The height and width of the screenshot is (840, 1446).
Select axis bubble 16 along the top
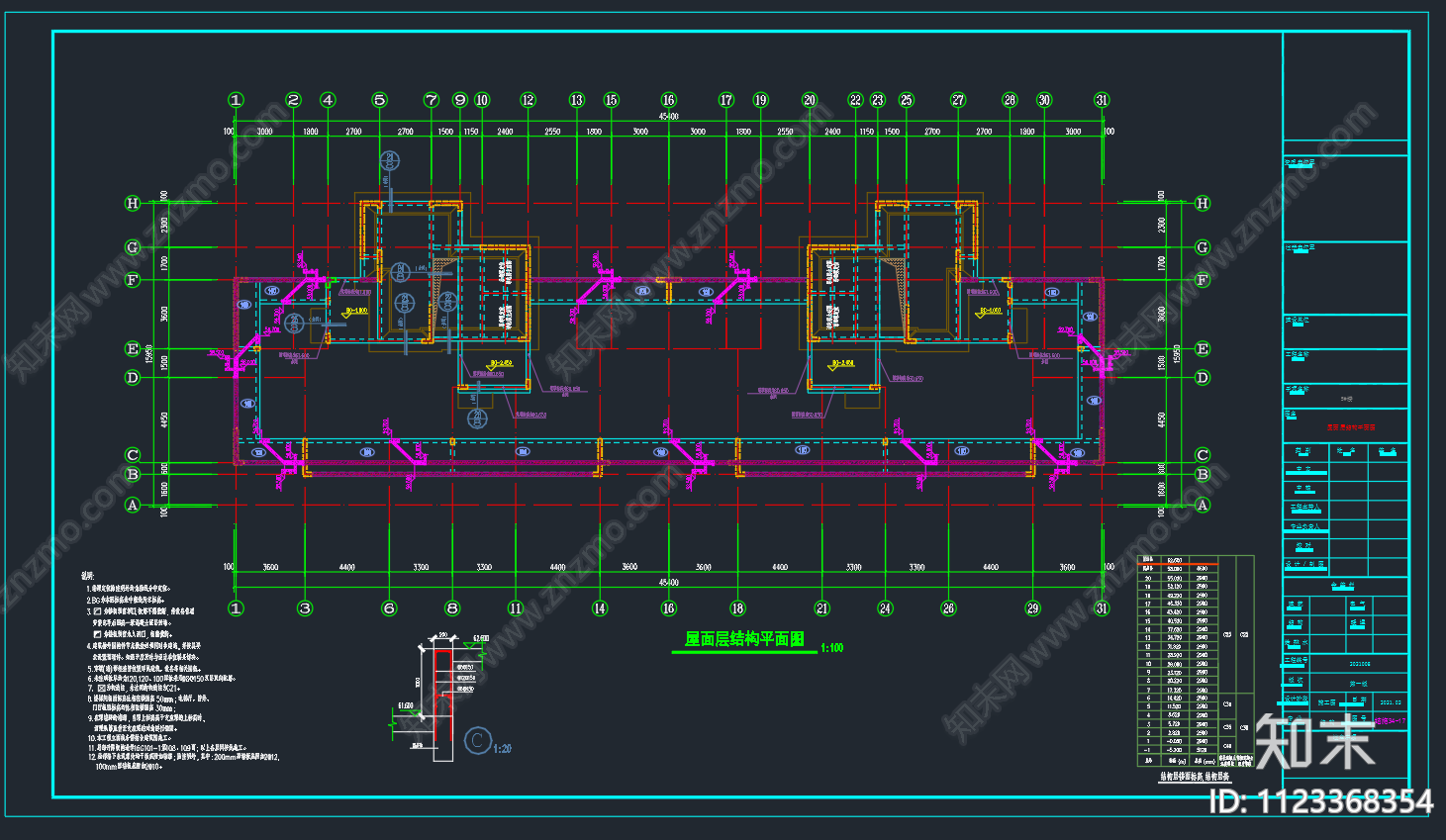669,100
